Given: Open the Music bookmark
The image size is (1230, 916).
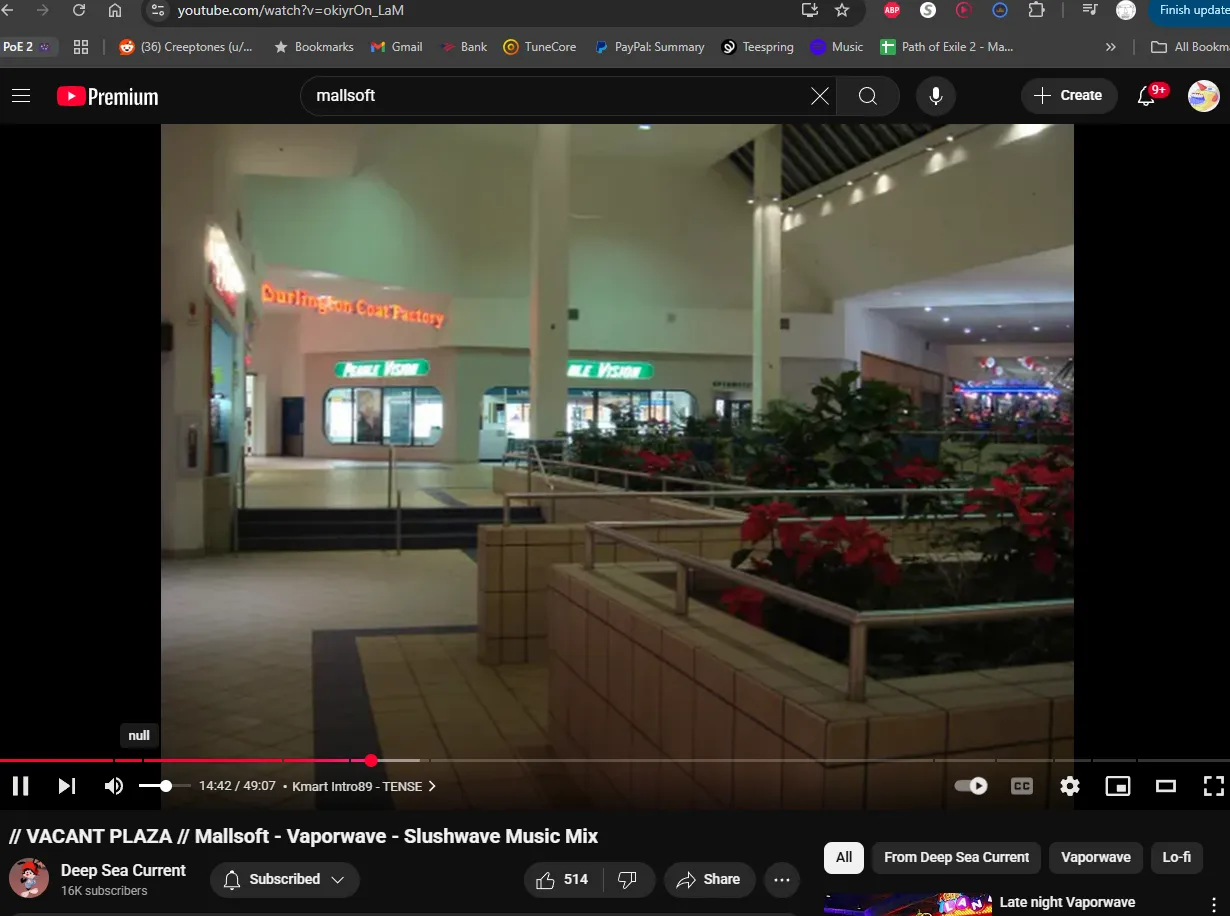Looking at the screenshot, I should 837,47.
